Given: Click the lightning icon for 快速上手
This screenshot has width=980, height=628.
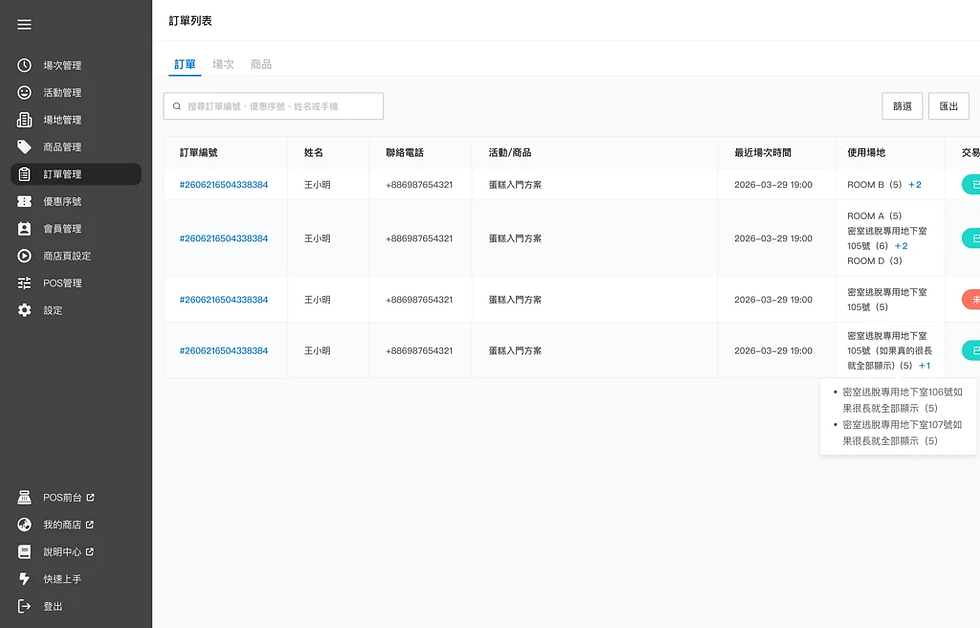Looking at the screenshot, I should pos(24,579).
